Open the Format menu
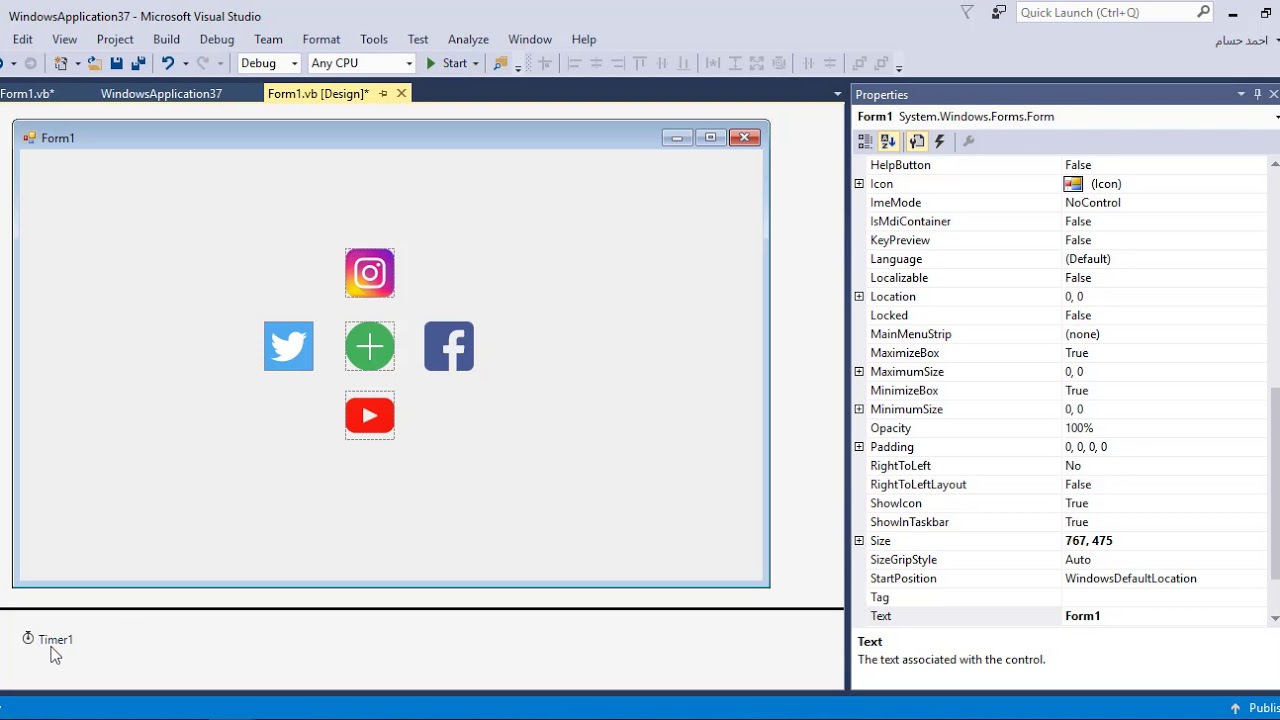Screen dimensions: 1280x720 click(x=321, y=39)
